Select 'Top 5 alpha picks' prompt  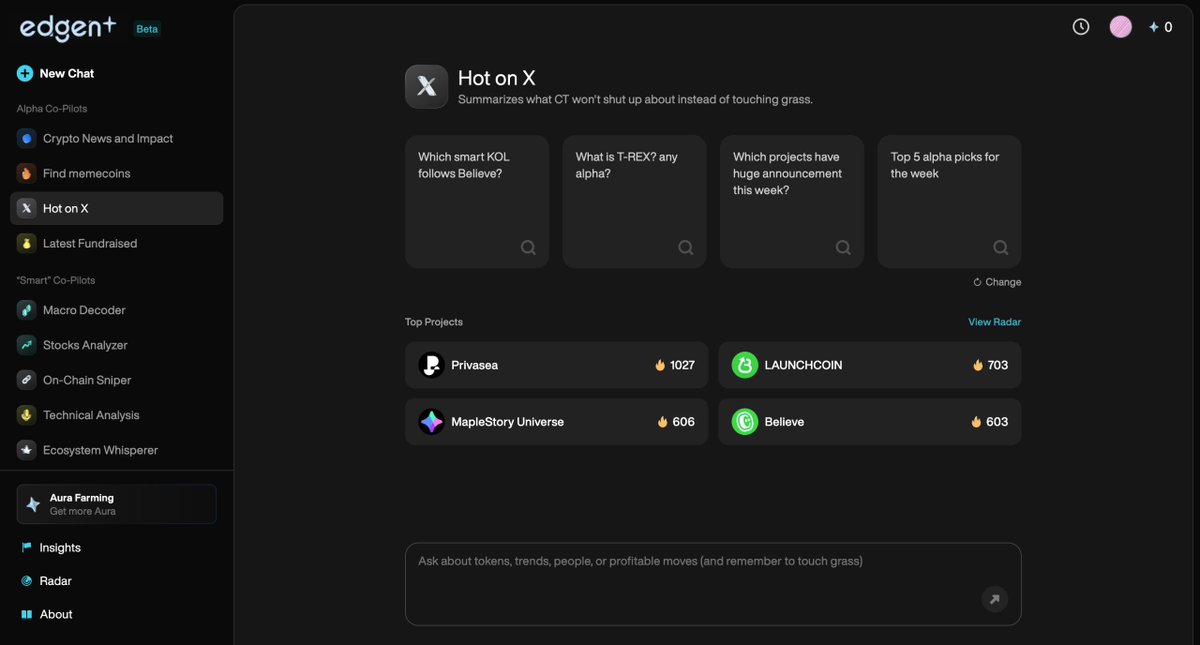coord(950,201)
